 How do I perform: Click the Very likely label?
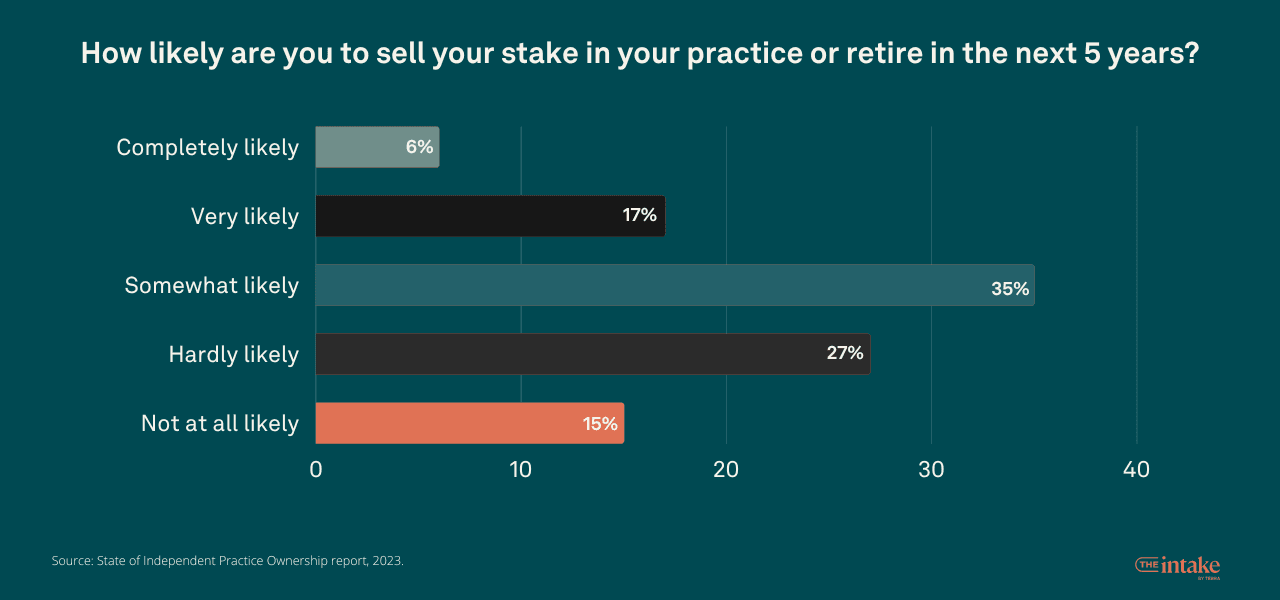[x=245, y=217]
